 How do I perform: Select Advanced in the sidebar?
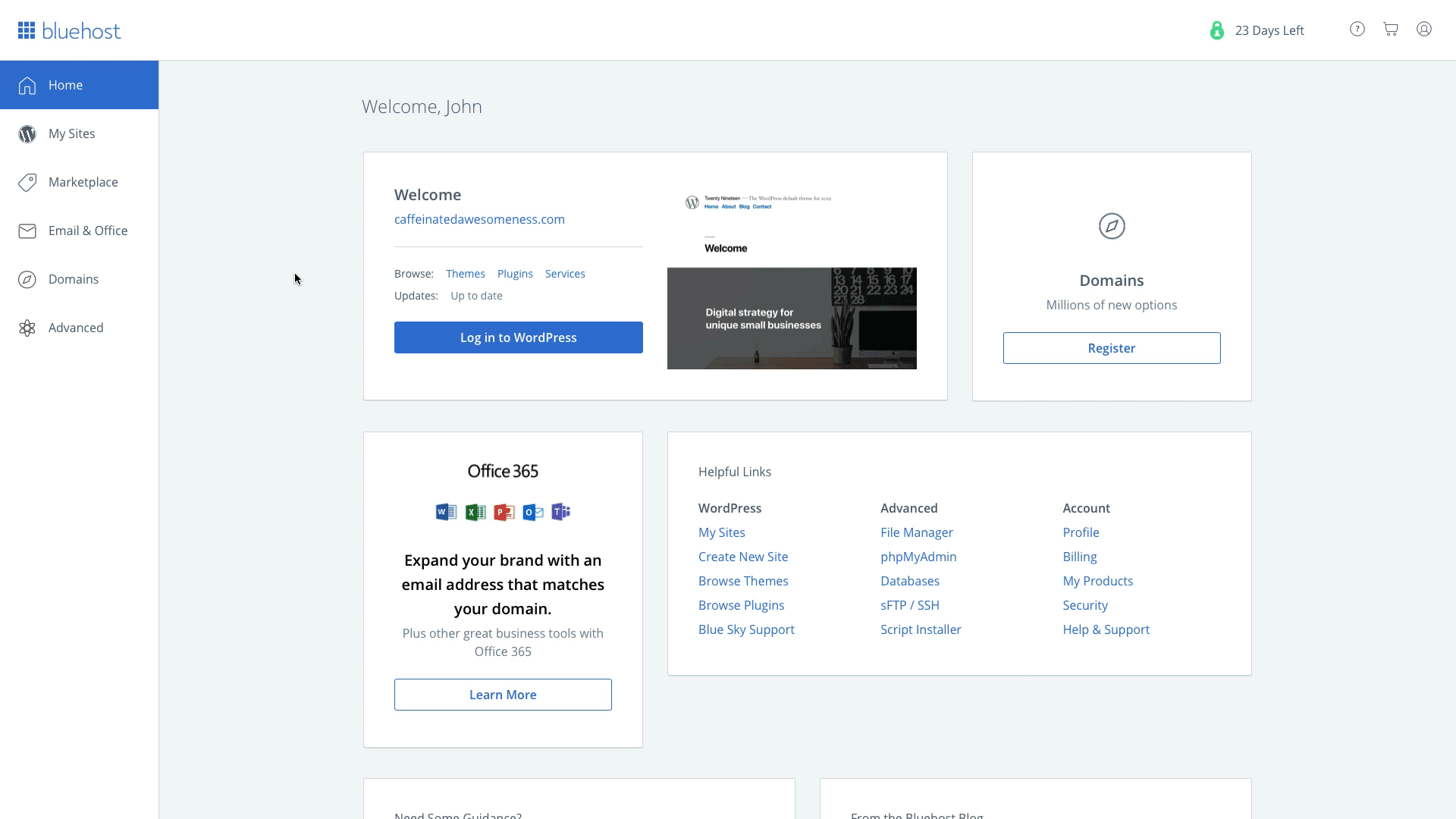(76, 328)
